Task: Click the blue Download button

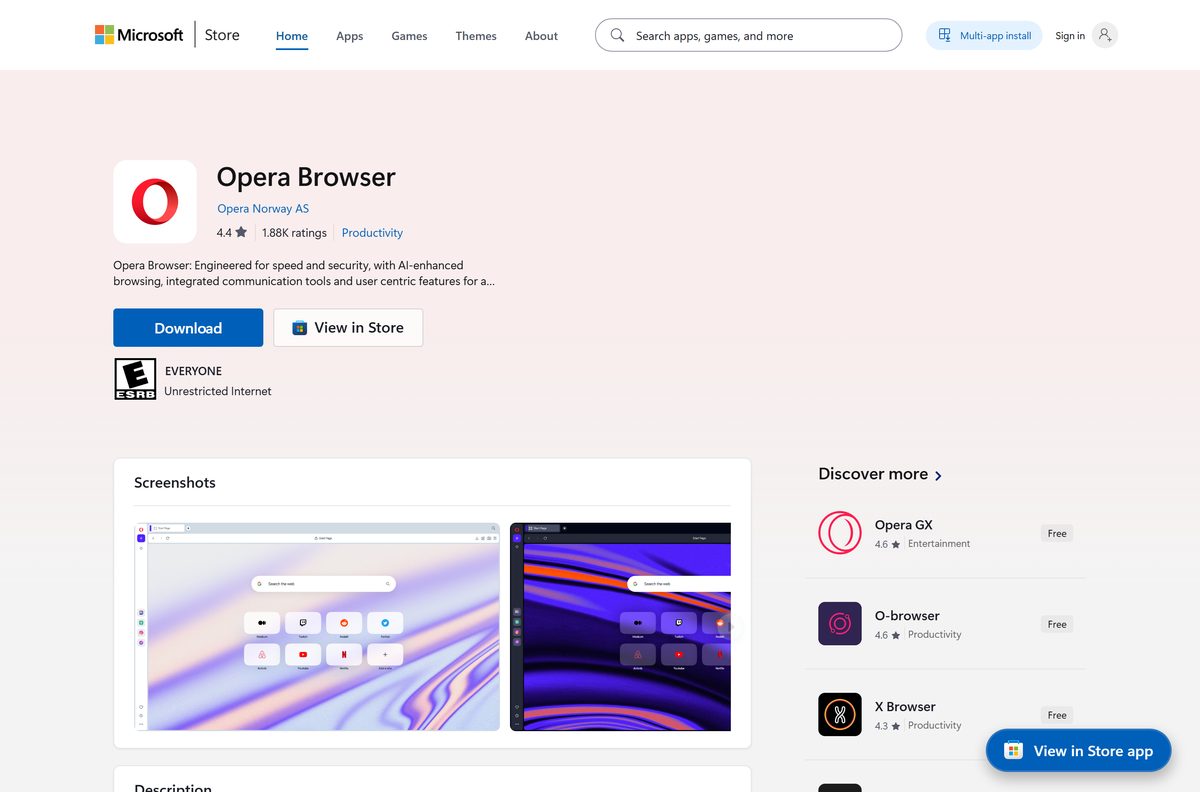Action: coord(188,328)
